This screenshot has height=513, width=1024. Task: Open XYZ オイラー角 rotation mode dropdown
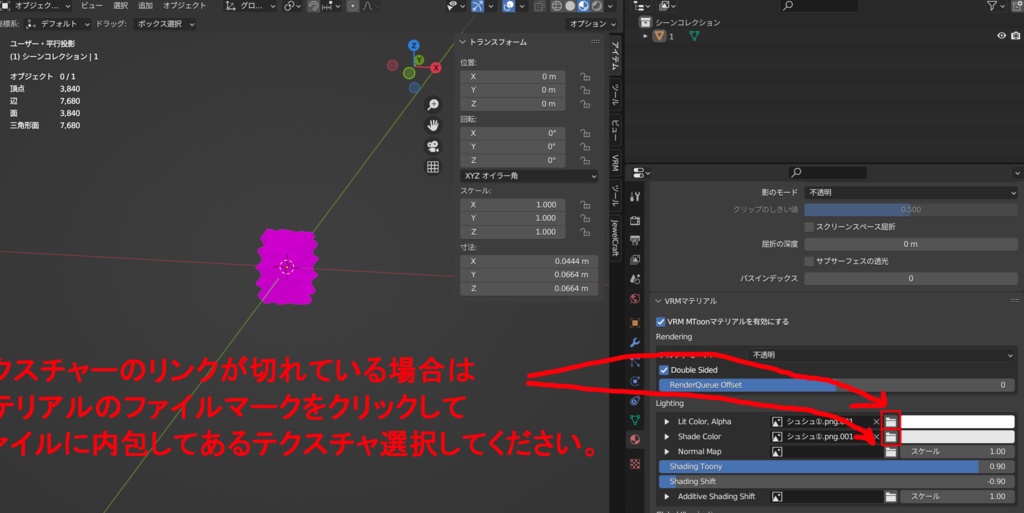coord(529,176)
